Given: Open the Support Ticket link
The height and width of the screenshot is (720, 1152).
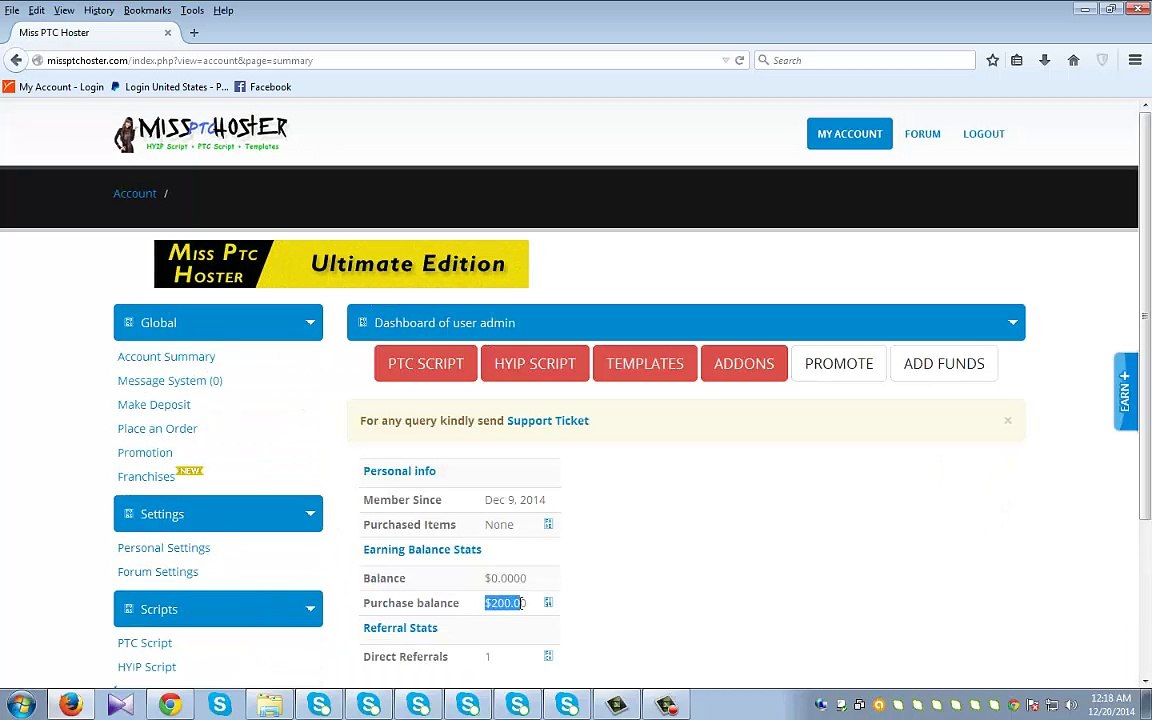Looking at the screenshot, I should click(547, 421).
